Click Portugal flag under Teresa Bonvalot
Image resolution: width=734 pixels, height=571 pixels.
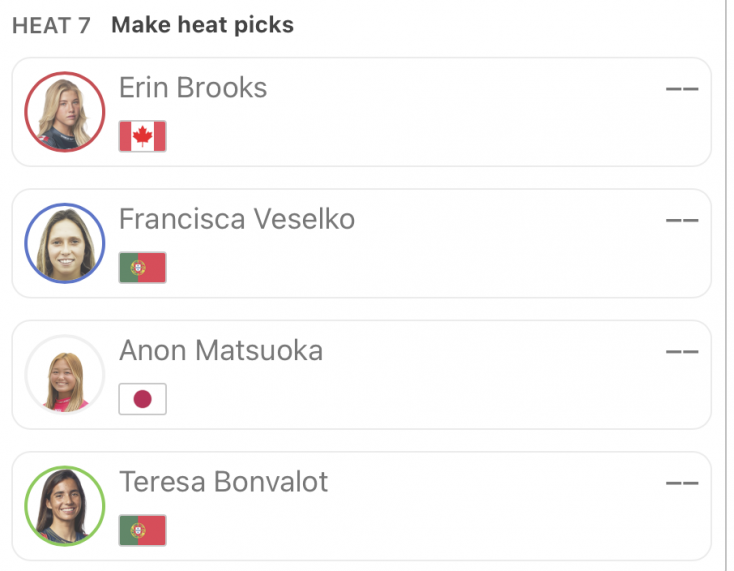pyautogui.click(x=142, y=530)
